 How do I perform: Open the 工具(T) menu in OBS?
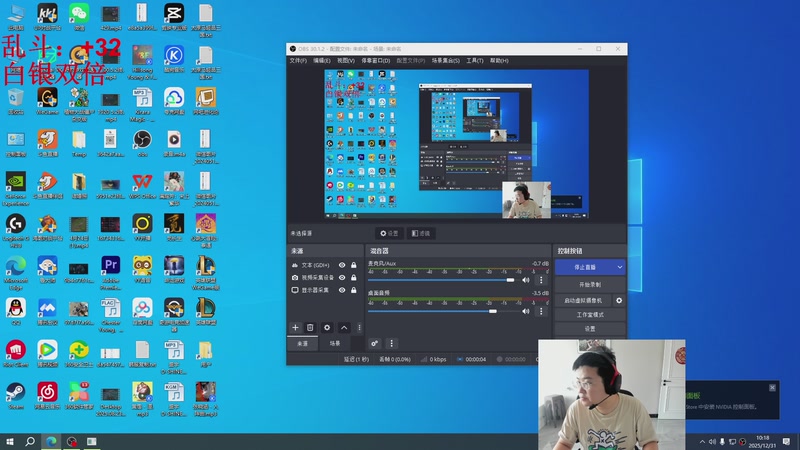pos(474,61)
